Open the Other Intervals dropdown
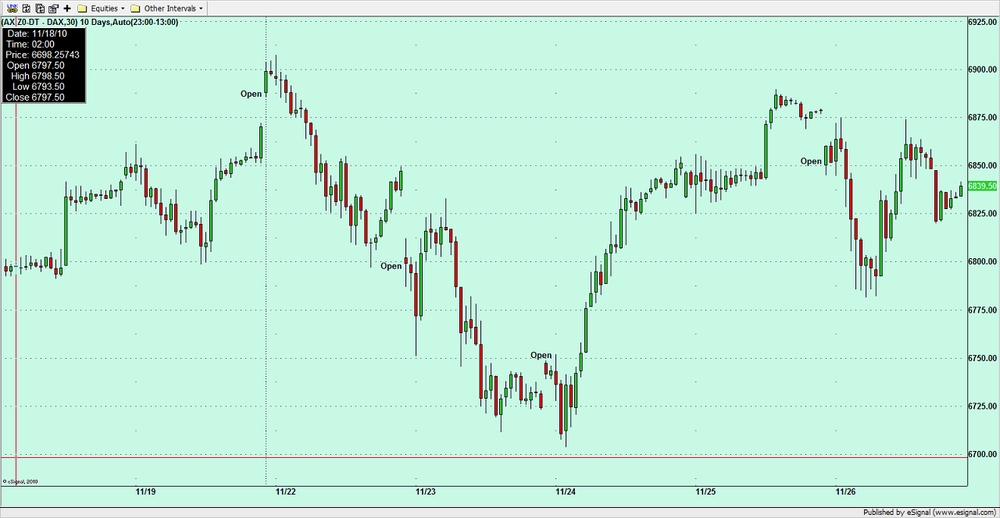Image resolution: width=1000 pixels, height=518 pixels. point(173,9)
